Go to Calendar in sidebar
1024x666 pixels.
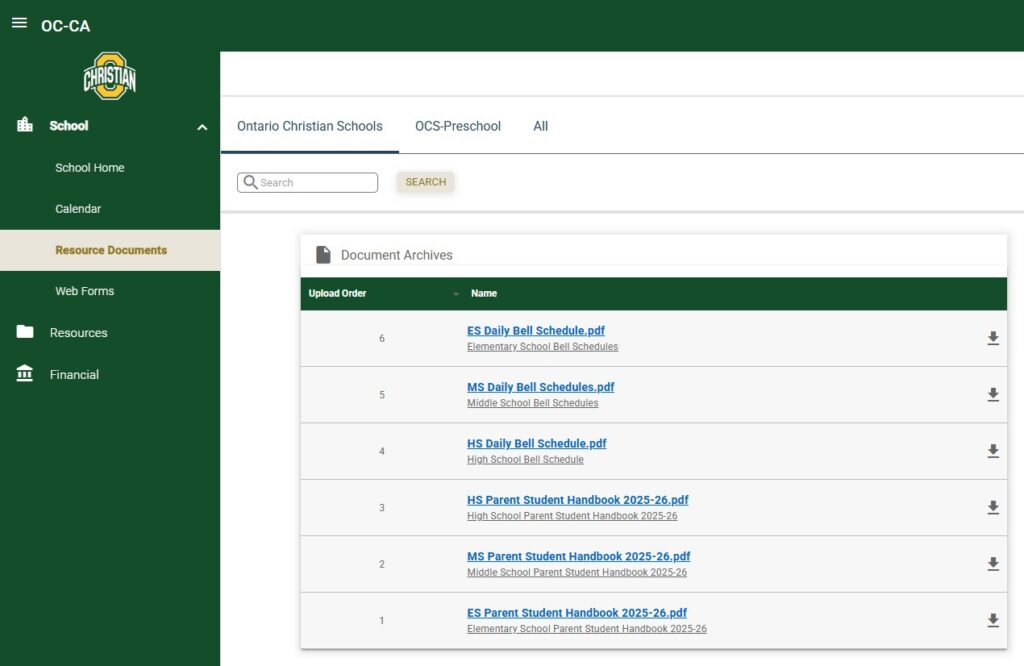(78, 209)
